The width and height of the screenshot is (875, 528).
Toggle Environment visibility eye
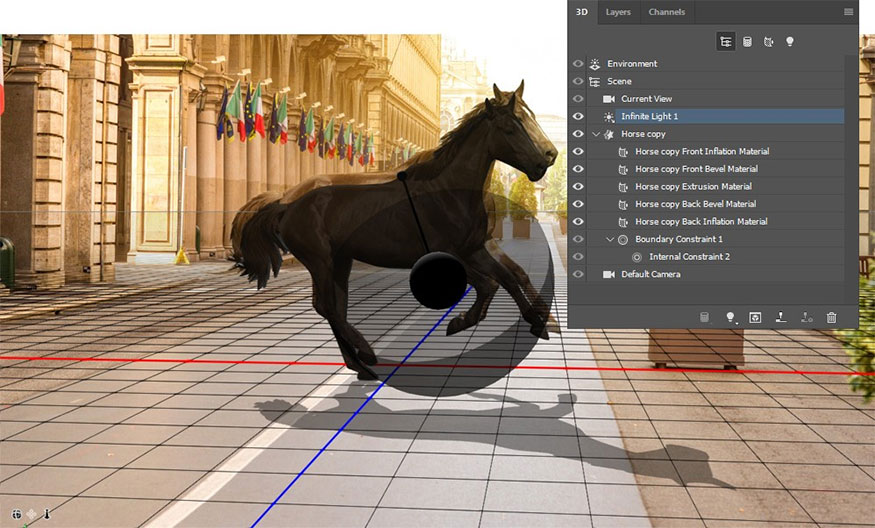point(578,64)
